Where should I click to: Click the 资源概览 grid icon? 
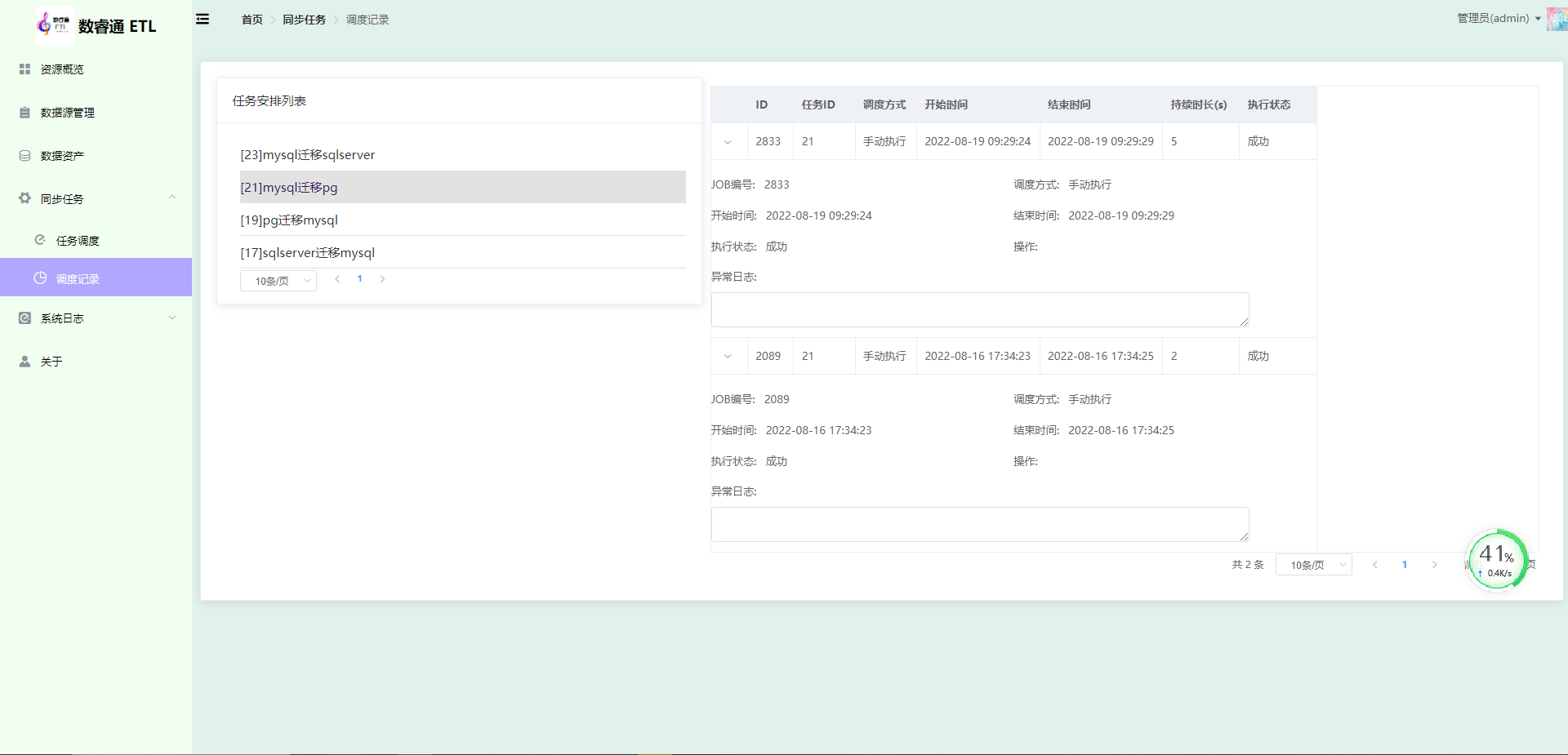(24, 69)
